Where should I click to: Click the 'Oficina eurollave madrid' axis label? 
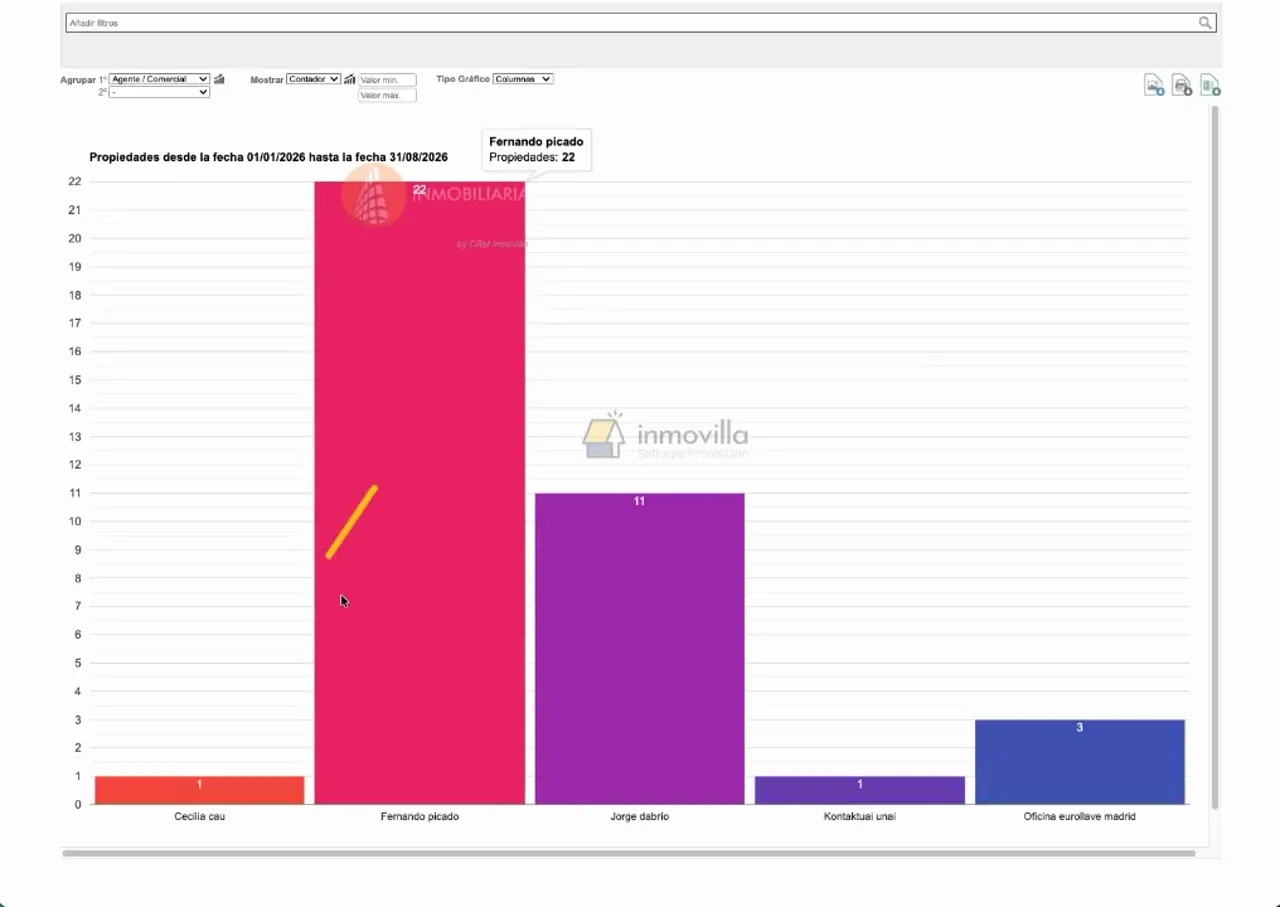[x=1080, y=816]
